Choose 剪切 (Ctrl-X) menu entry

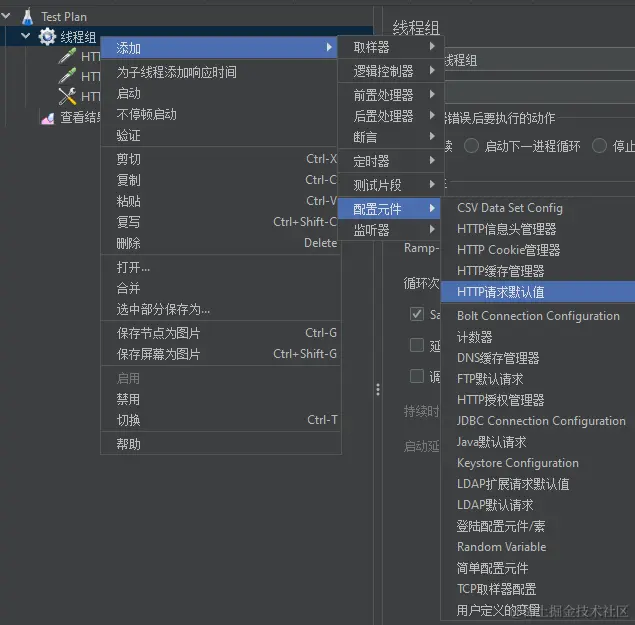[x=219, y=159]
